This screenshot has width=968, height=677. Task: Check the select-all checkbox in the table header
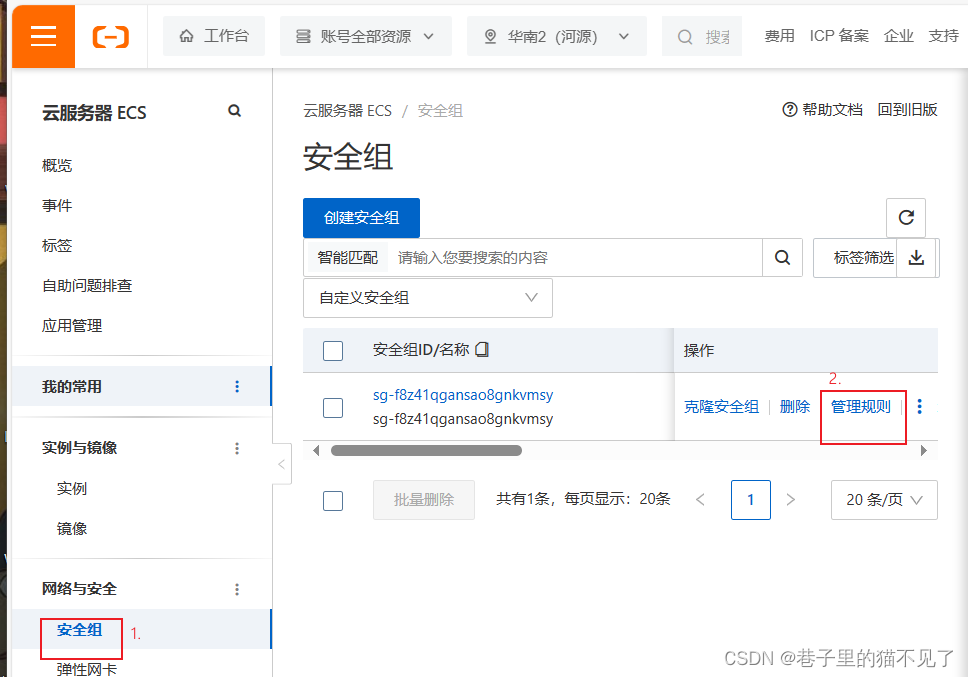coord(334,350)
